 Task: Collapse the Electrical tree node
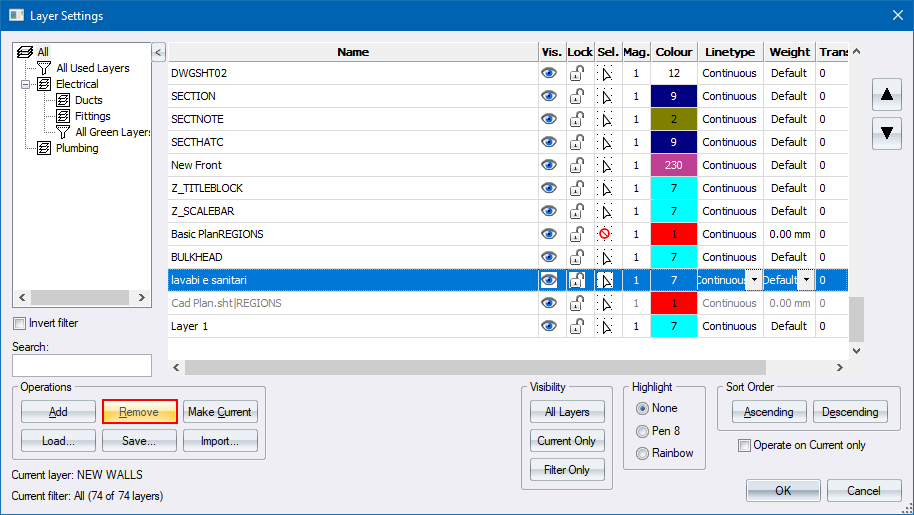click(x=25, y=84)
